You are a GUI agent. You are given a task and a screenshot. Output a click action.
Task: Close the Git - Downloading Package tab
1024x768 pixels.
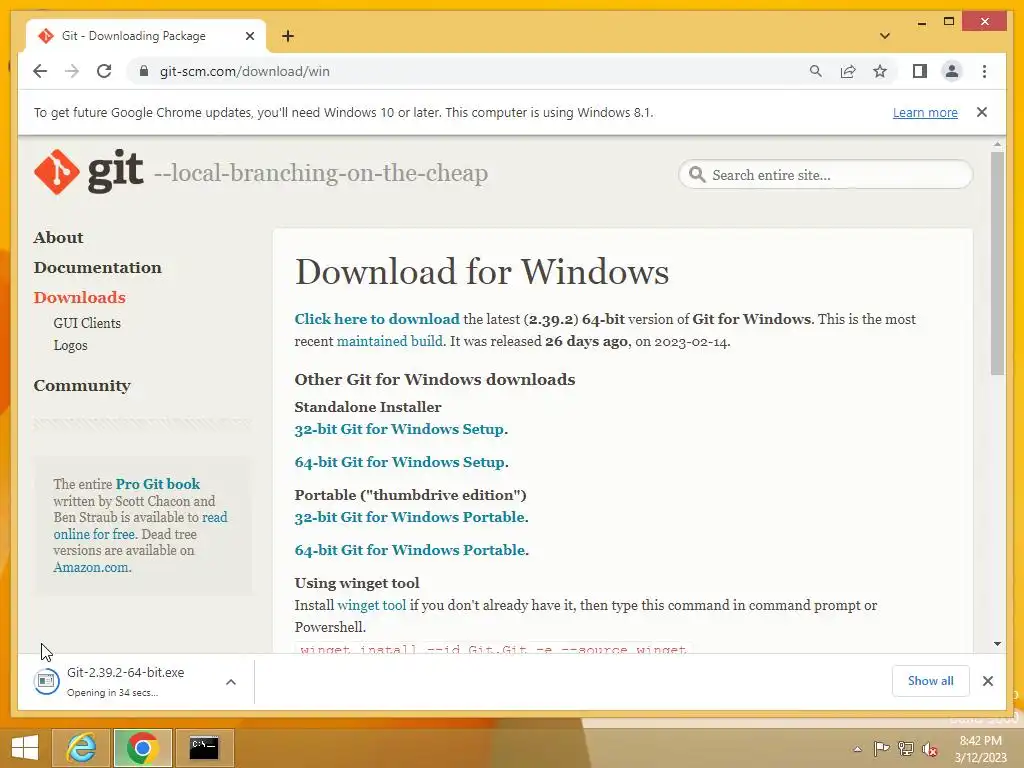point(249,36)
